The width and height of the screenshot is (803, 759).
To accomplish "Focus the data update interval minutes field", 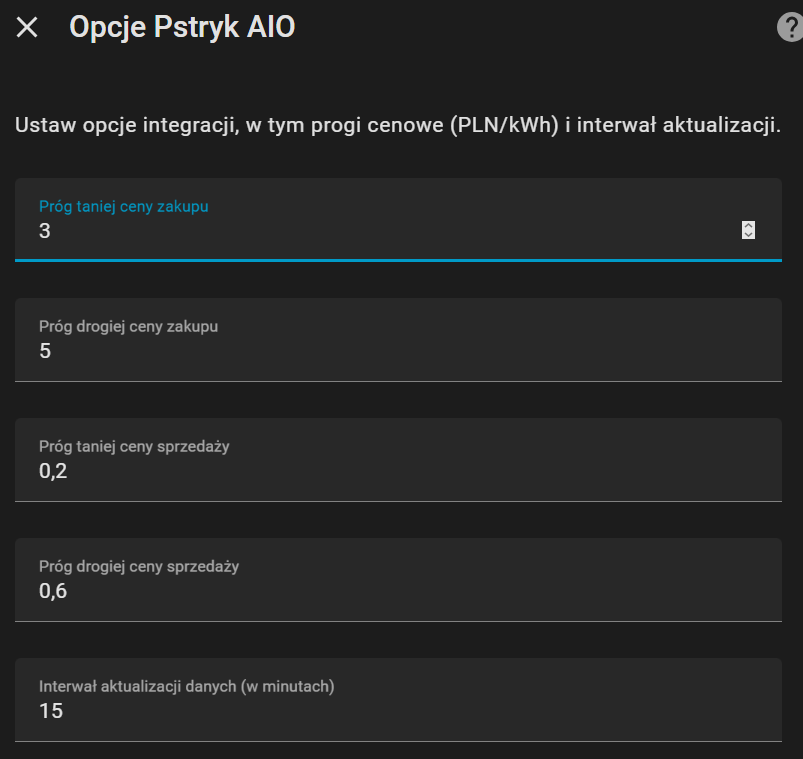I will (400, 712).
